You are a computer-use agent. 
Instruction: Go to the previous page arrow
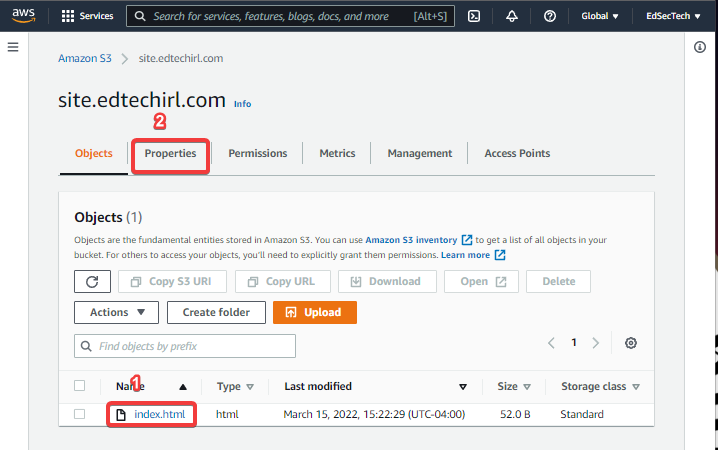(x=551, y=343)
